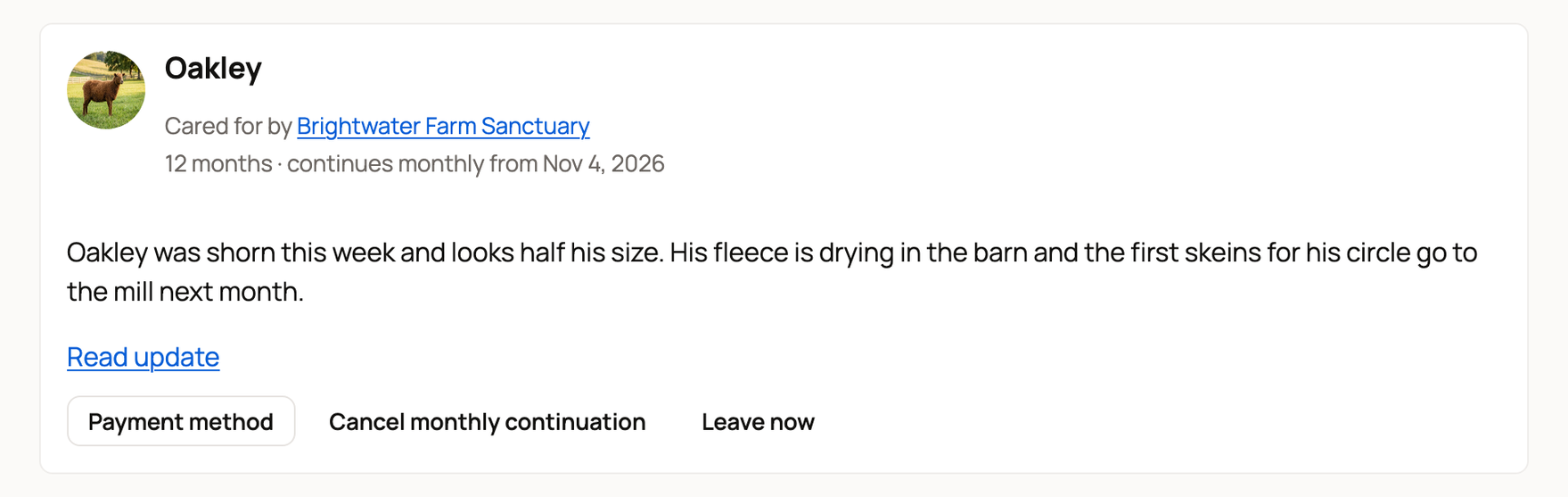
Task: Follow the Read update link
Action: 143,357
